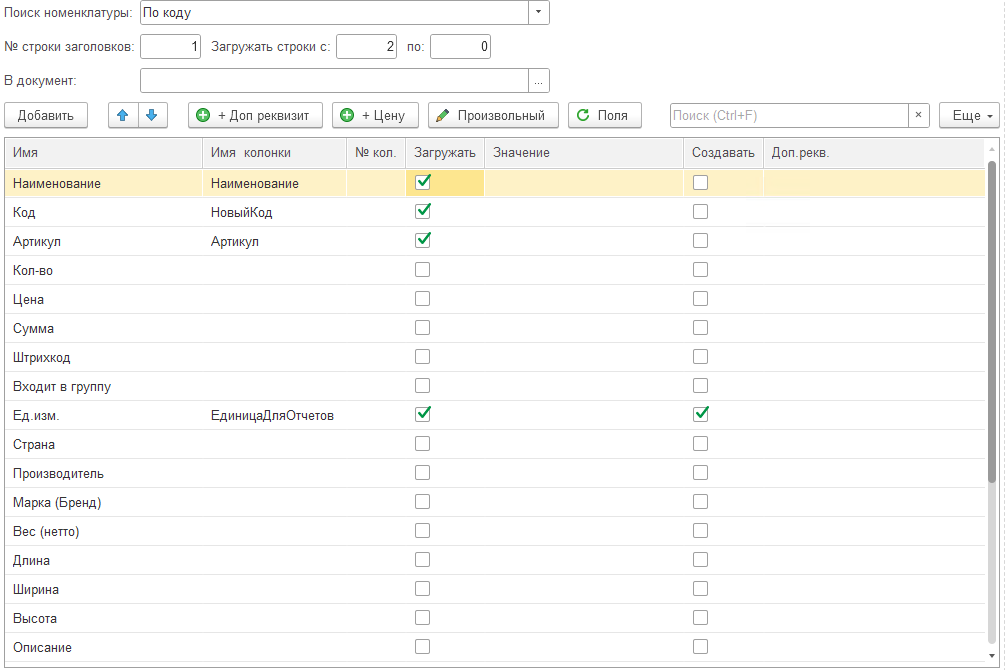
Task: Move row down with blue down arrow
Action: [x=152, y=115]
